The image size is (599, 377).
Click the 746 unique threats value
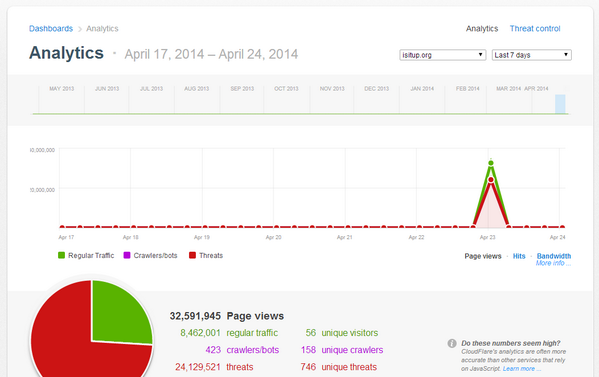coord(308,367)
